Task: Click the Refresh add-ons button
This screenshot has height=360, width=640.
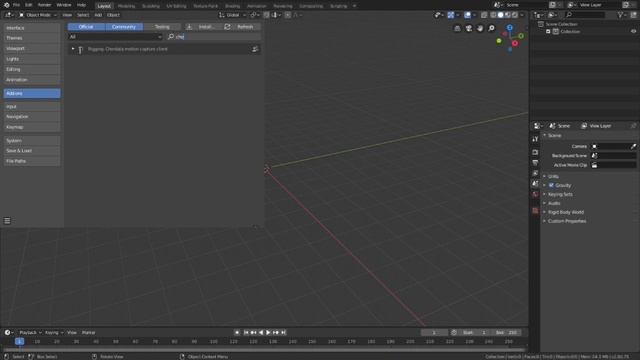Action: 241,27
